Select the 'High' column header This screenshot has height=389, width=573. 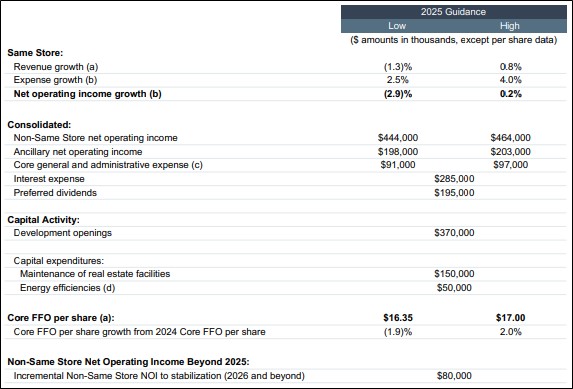pyautogui.click(x=510, y=26)
